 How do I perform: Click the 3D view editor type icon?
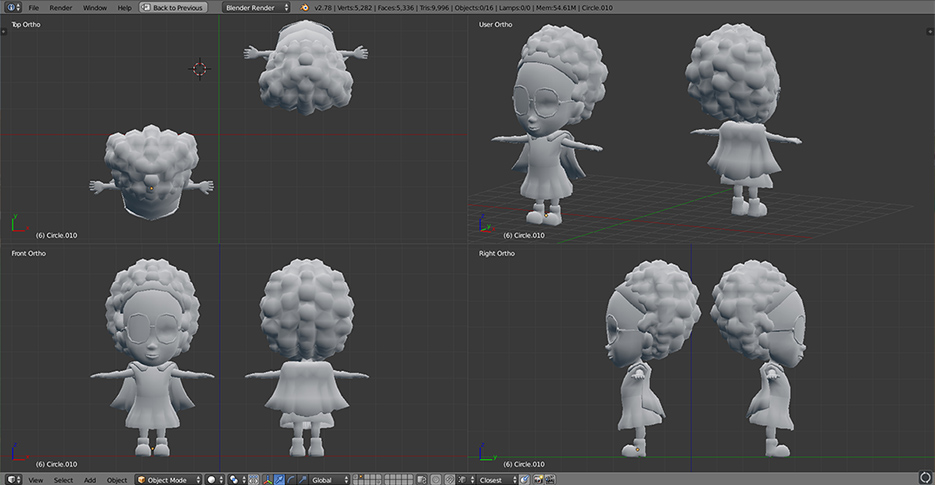(x=10, y=480)
